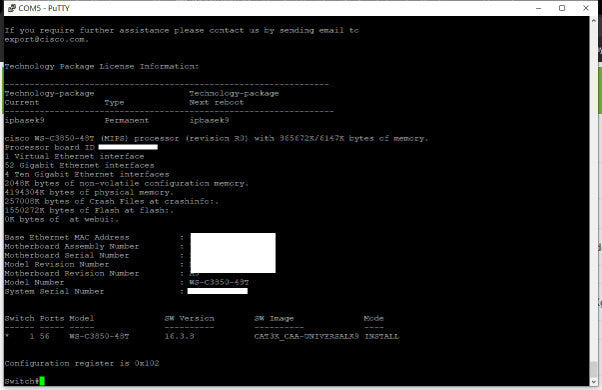602x390 pixels.
Task: Click Model Number value 'WS-C3850-48T'
Action: (x=219, y=283)
